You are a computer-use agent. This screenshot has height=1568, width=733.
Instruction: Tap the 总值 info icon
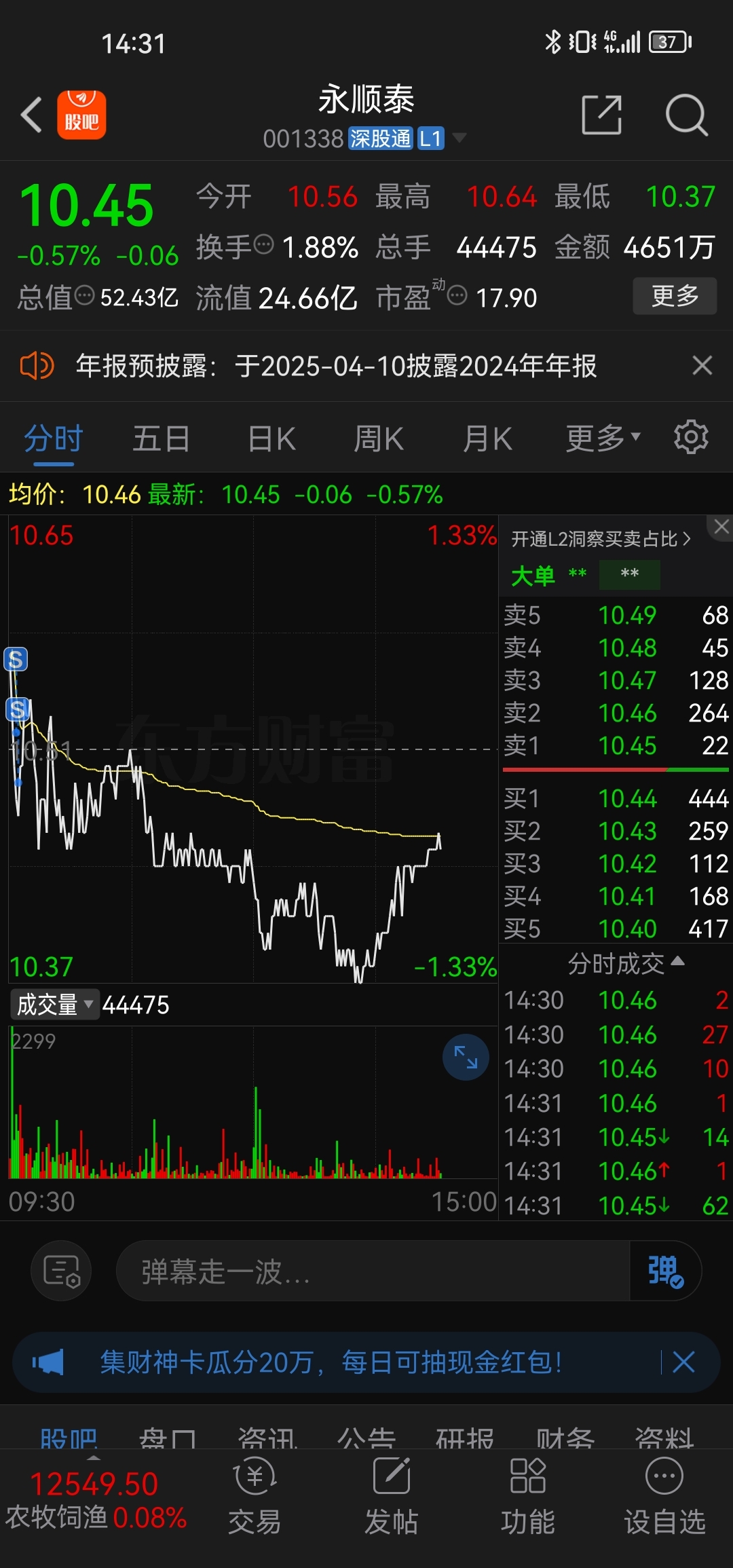pos(84,295)
